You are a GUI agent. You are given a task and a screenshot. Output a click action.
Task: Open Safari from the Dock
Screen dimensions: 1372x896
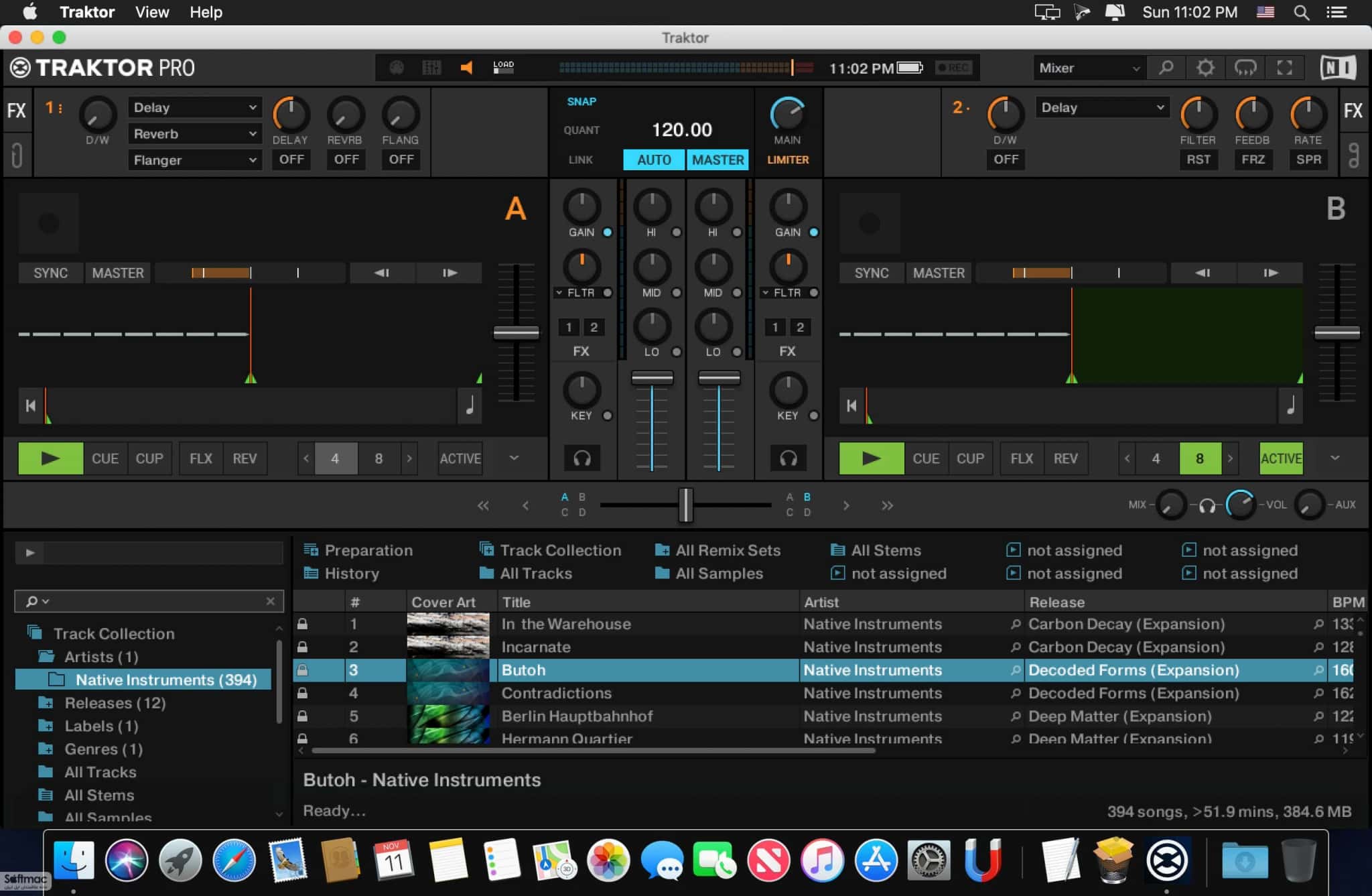(234, 860)
